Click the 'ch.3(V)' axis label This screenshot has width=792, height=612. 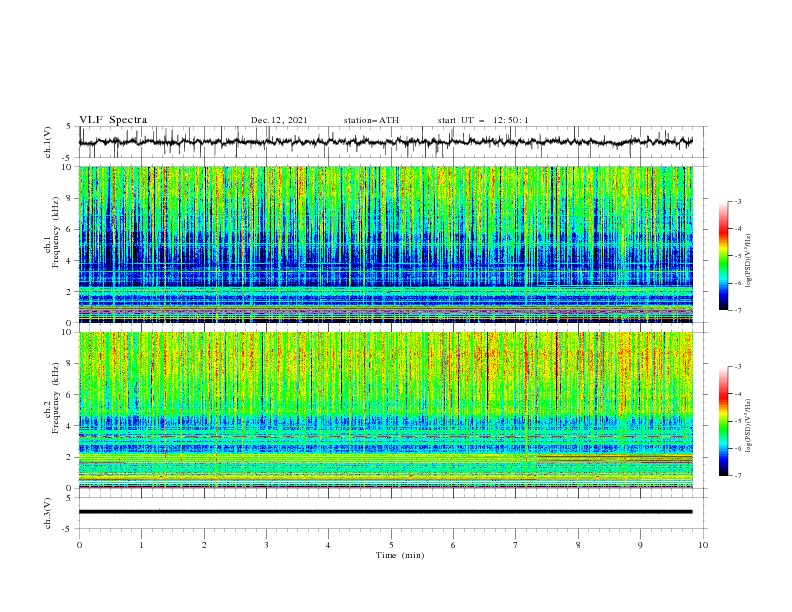[48, 513]
